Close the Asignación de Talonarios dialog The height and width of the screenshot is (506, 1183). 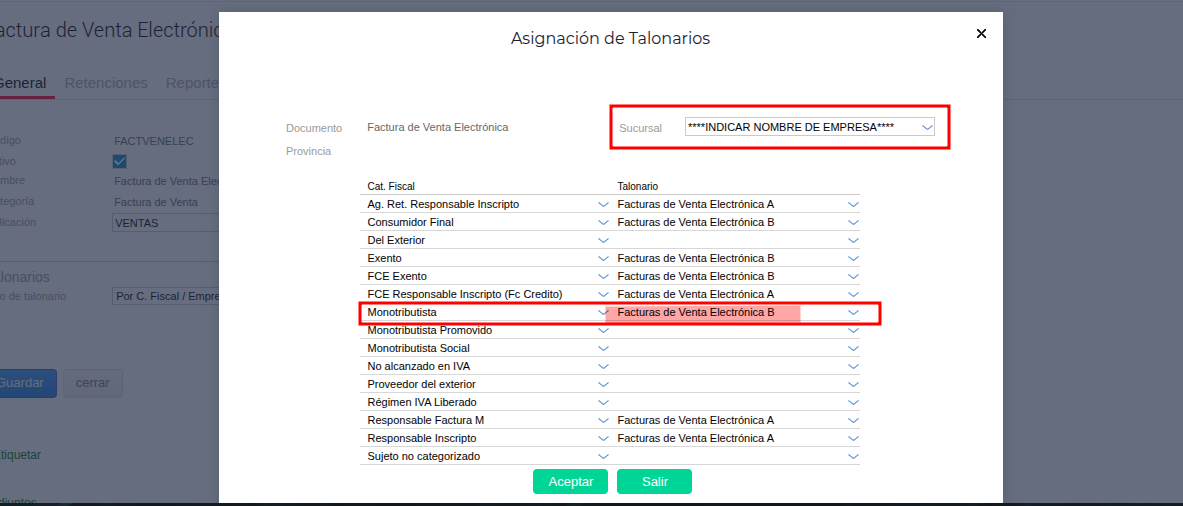tap(981, 33)
